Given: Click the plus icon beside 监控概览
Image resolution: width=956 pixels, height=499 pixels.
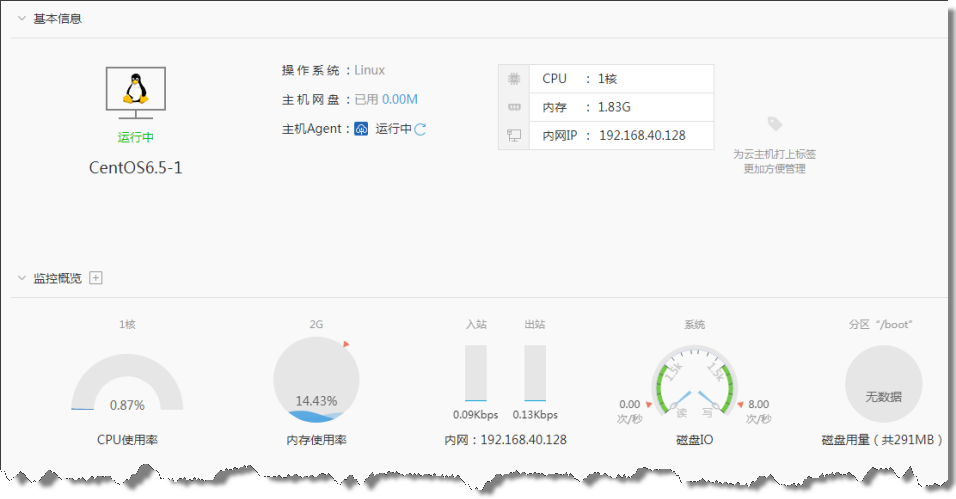Looking at the screenshot, I should click(96, 278).
